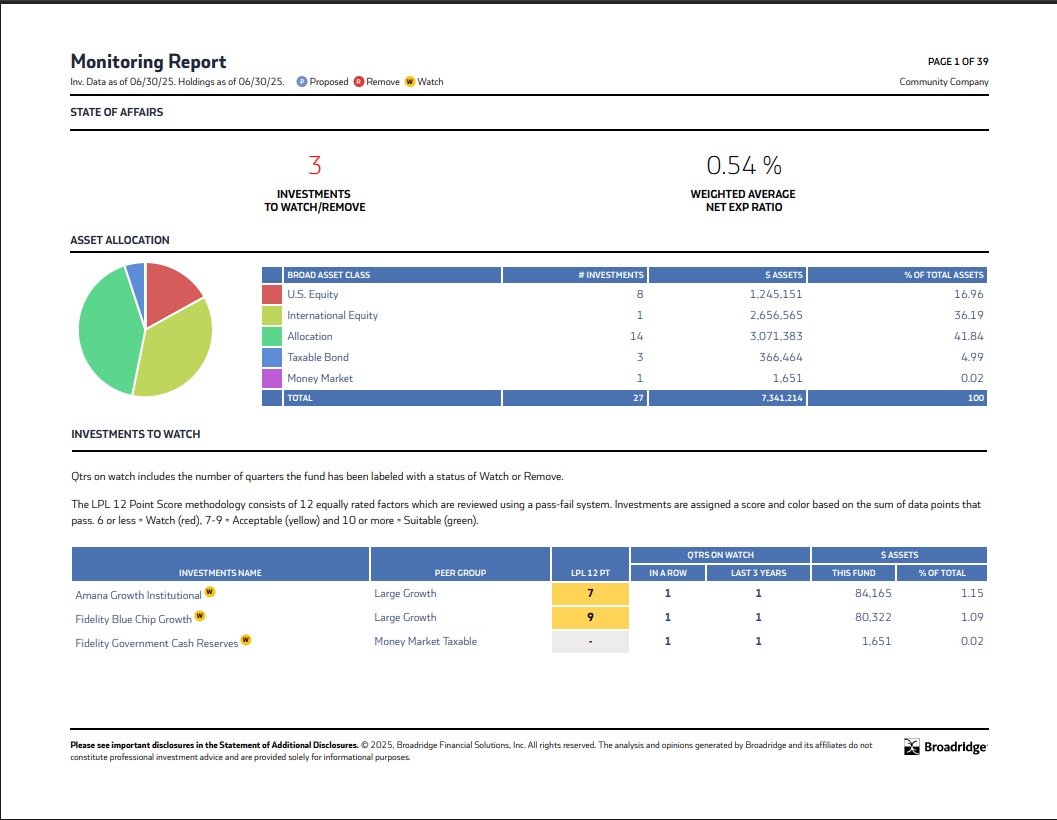Click the Broadridge logo
The height and width of the screenshot is (820, 1057).
click(x=945, y=747)
